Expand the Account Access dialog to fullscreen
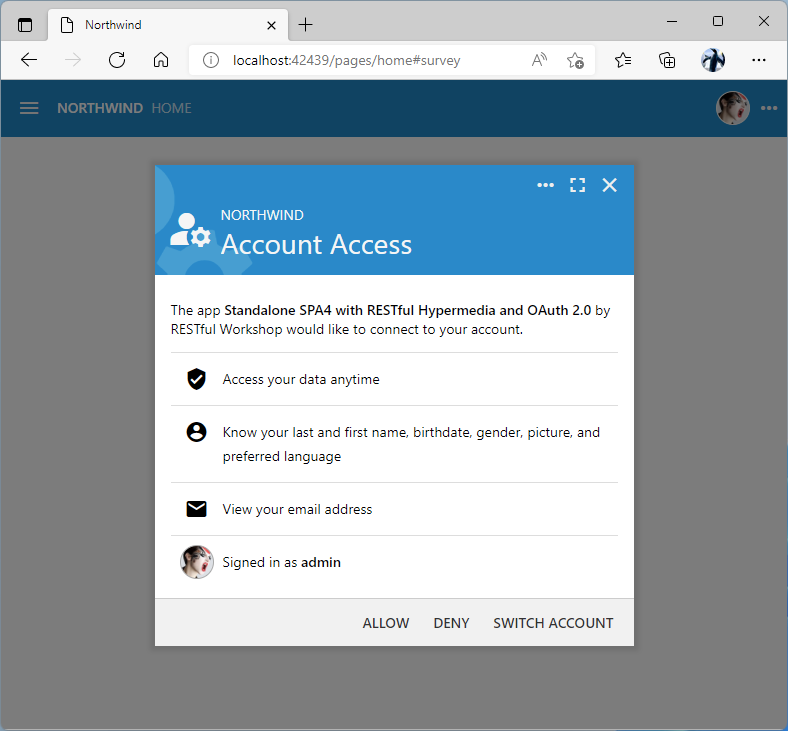This screenshot has width=788, height=731. [577, 185]
